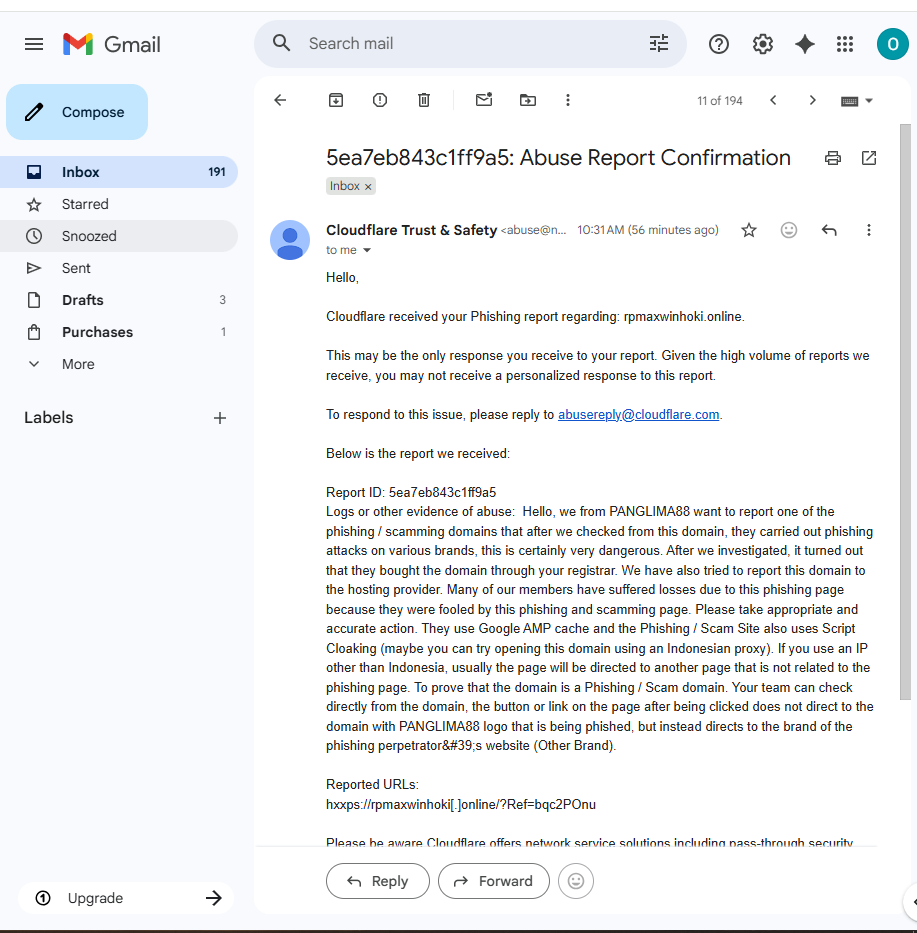
Task: Create a new label plus icon
Action: click(220, 418)
